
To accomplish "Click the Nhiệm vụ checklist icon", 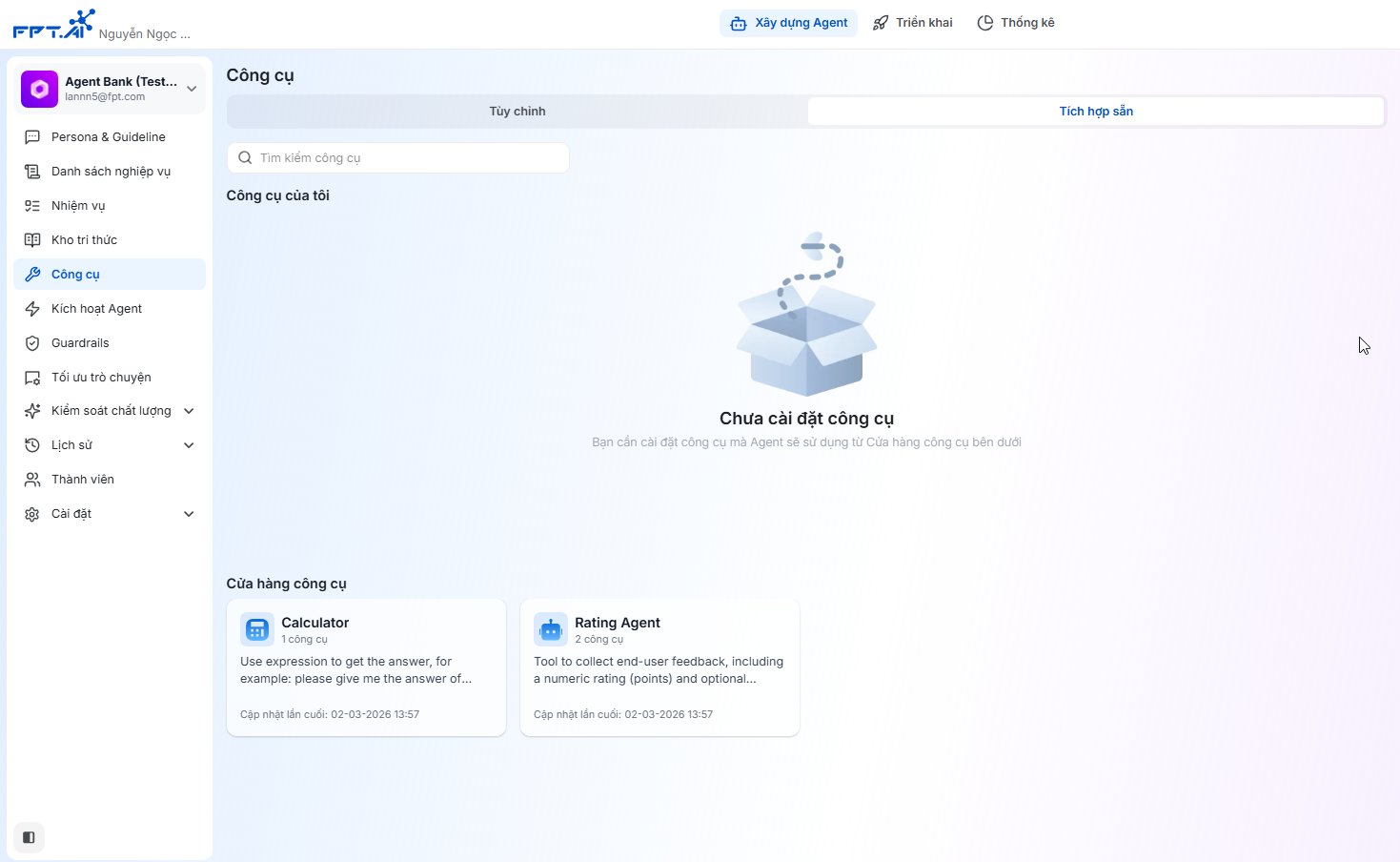I will click(x=32, y=206).
